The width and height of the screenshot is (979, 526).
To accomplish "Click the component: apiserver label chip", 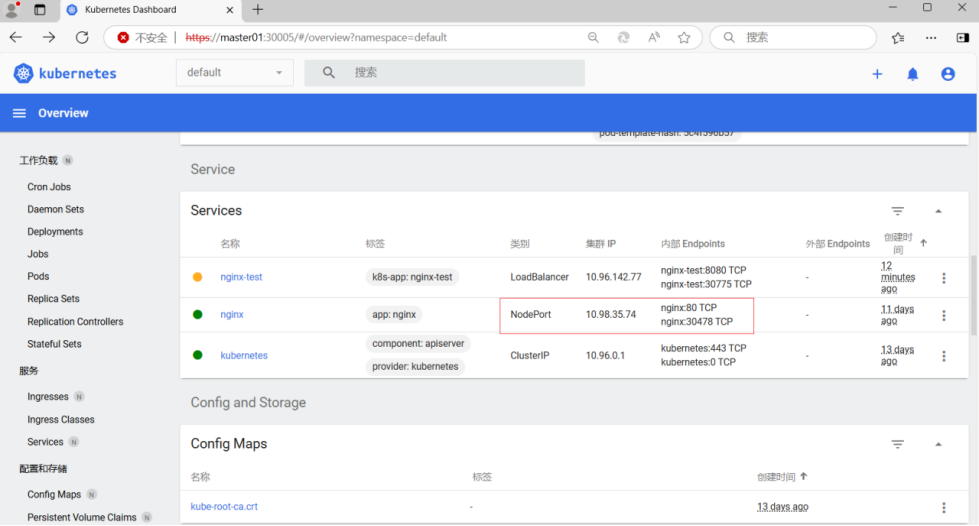I will point(418,344).
